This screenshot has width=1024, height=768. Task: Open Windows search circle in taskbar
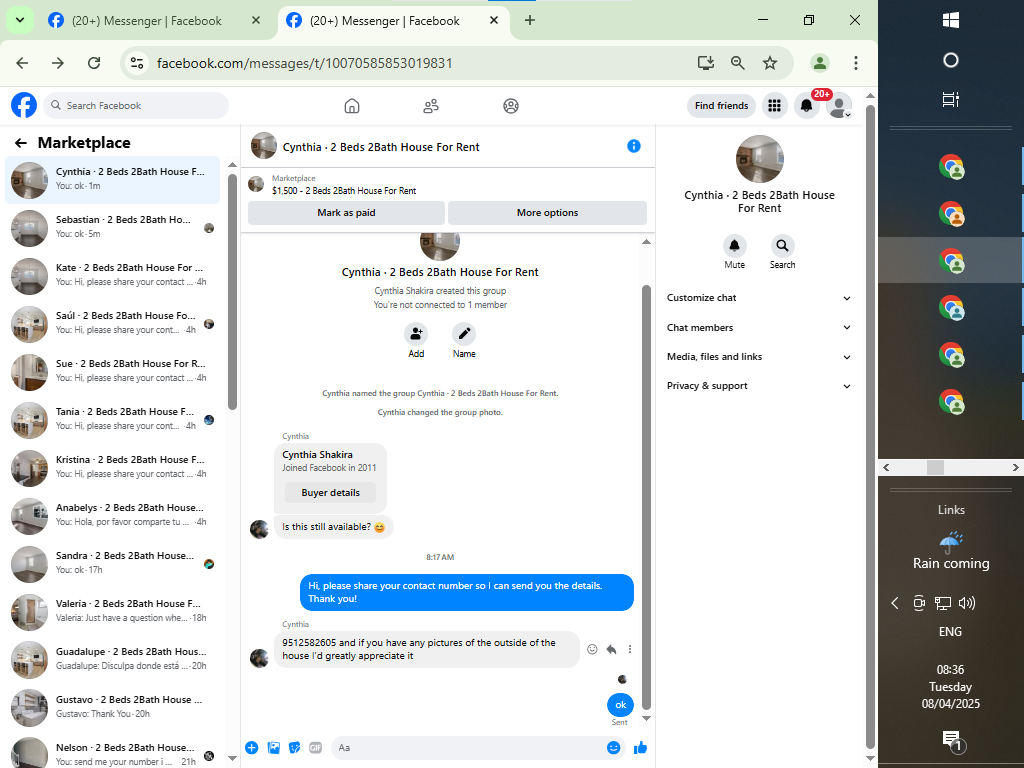pyautogui.click(x=951, y=60)
